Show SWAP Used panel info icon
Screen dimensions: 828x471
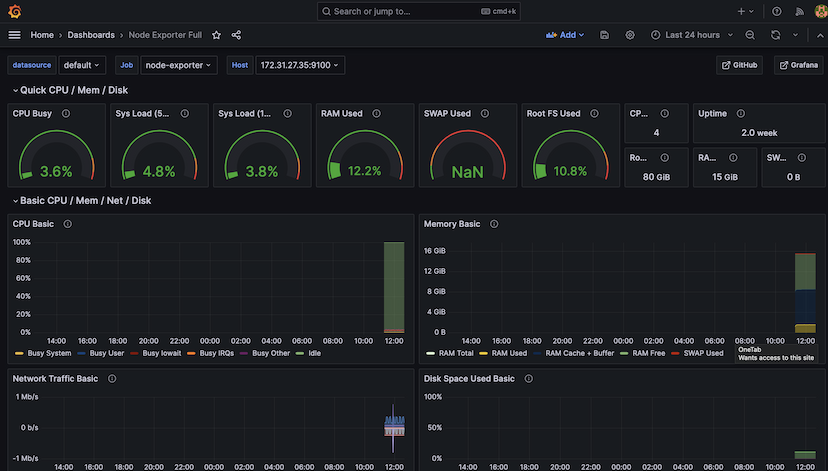[484, 113]
